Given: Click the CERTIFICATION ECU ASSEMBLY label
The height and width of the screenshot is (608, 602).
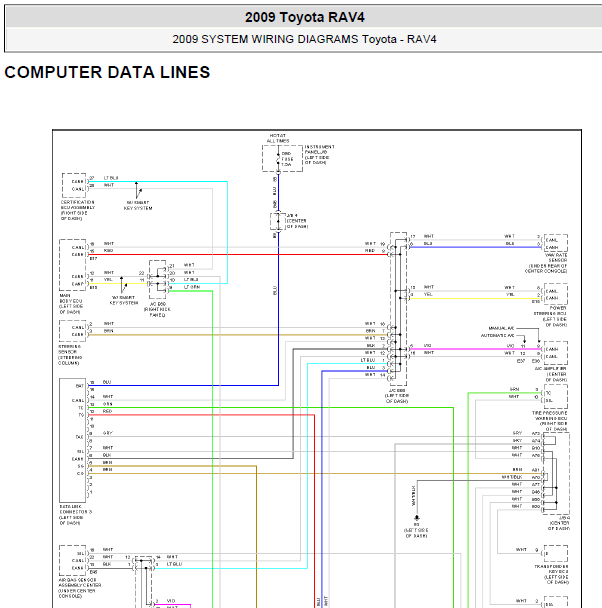Looking at the screenshot, I should 78,210.
